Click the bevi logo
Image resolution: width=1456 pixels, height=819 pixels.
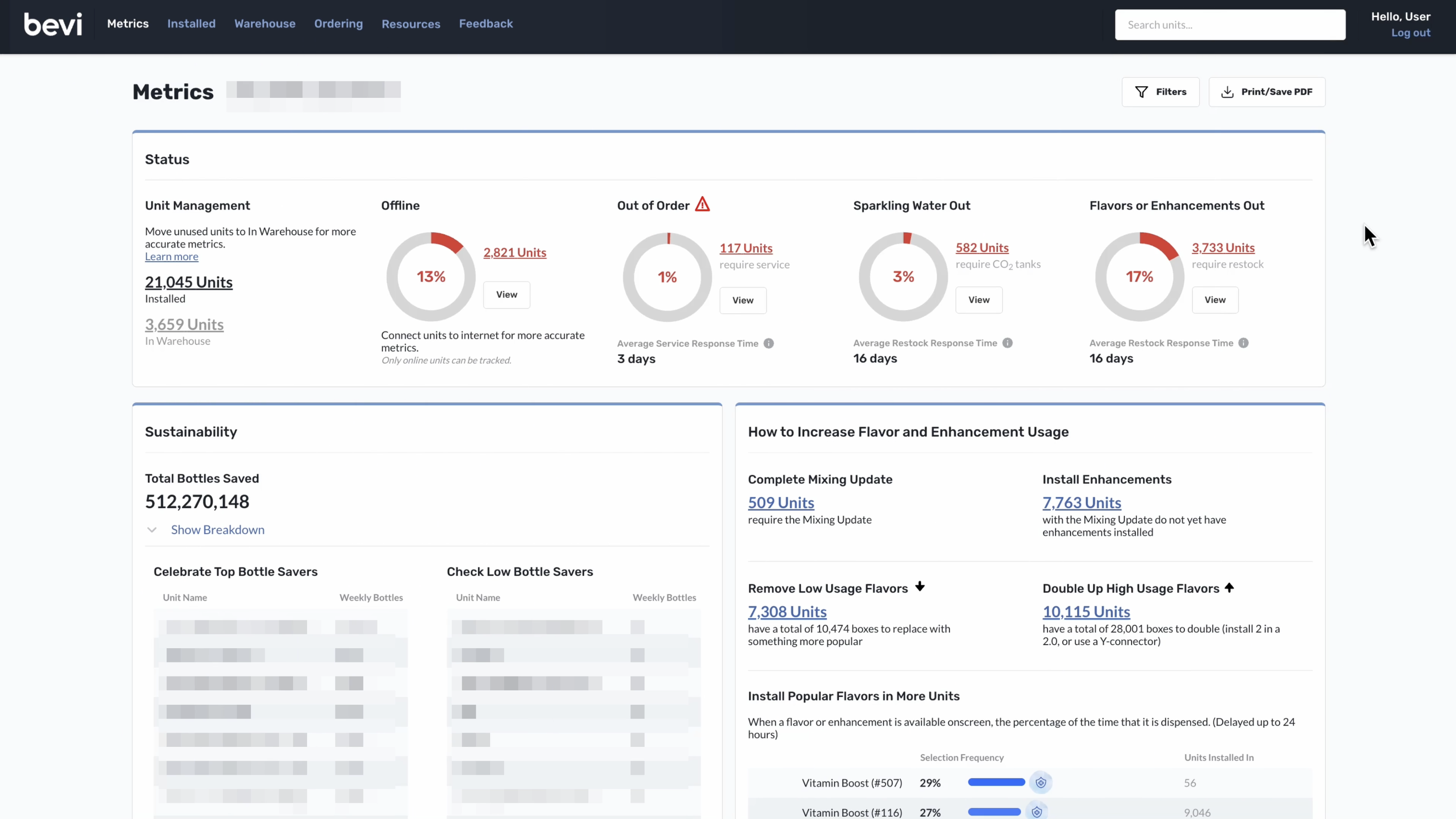click(x=53, y=24)
